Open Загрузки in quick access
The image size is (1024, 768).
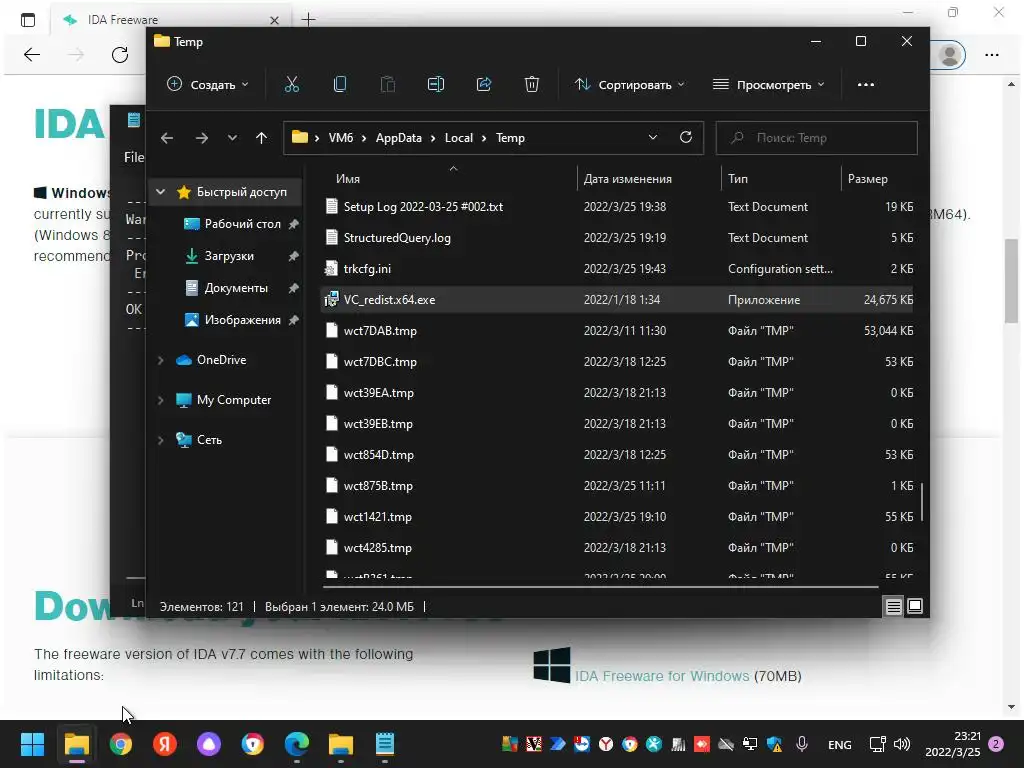coord(229,255)
